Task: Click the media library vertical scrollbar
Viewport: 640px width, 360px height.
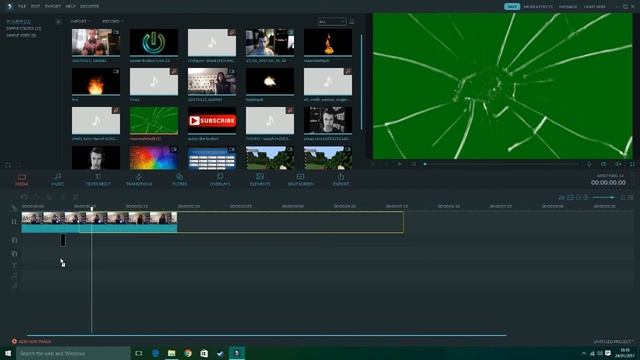Action: pos(361,82)
